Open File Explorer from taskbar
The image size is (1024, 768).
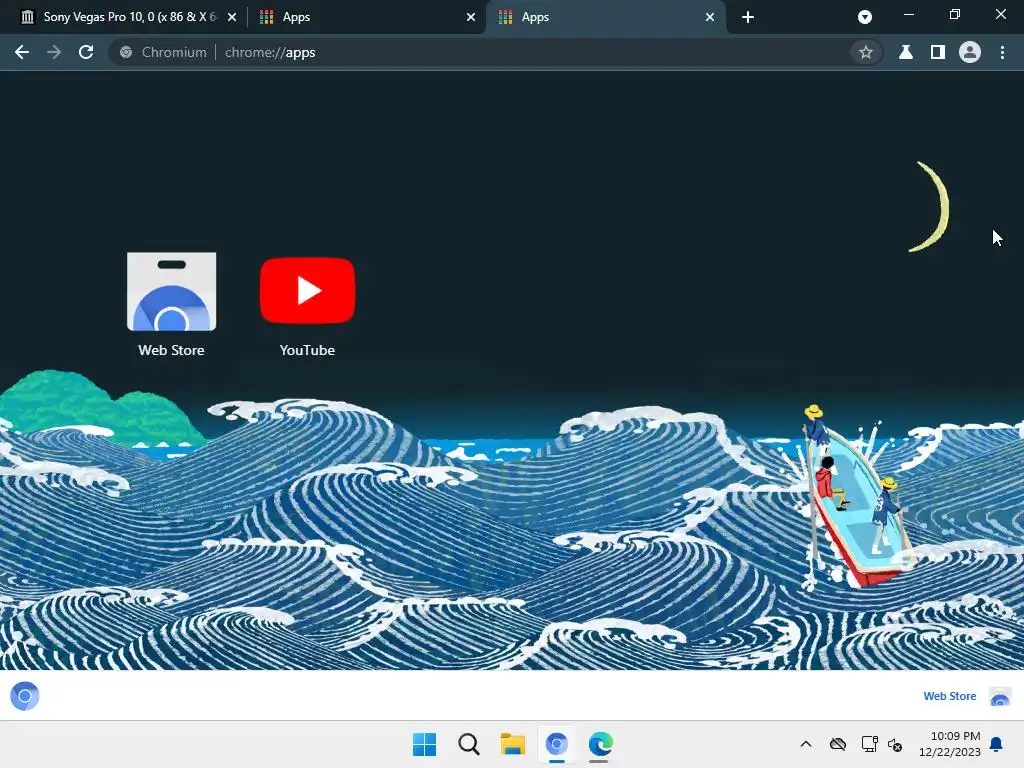click(513, 744)
